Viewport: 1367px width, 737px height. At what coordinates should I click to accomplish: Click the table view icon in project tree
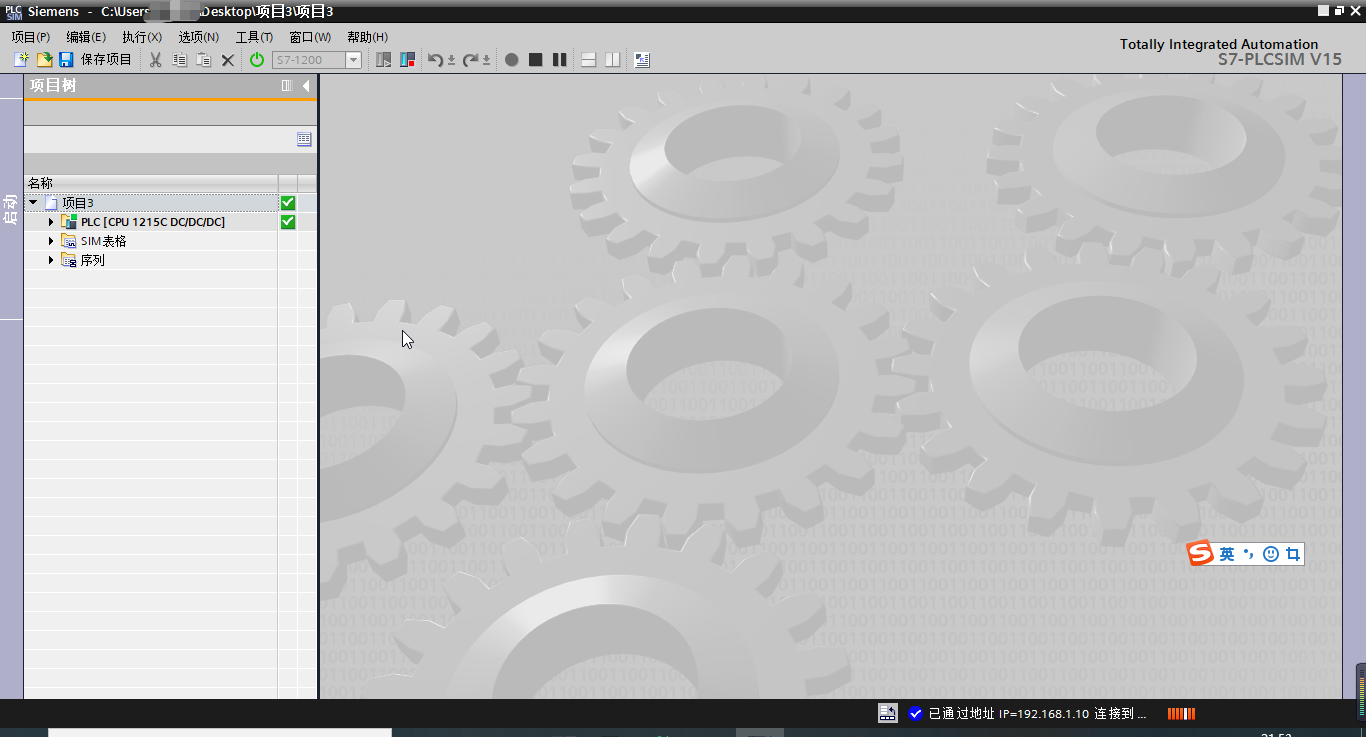coord(305,140)
